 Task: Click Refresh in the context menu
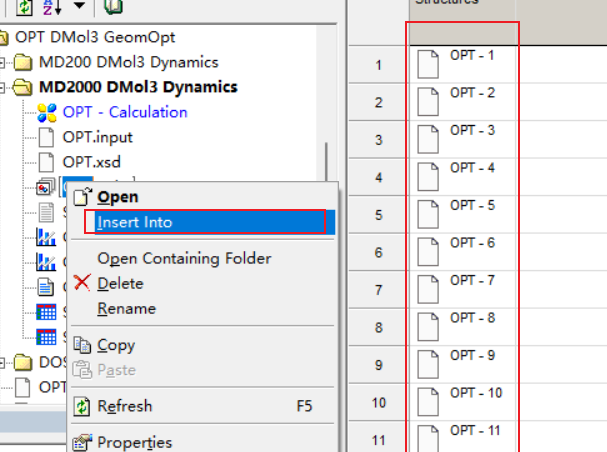pos(125,406)
